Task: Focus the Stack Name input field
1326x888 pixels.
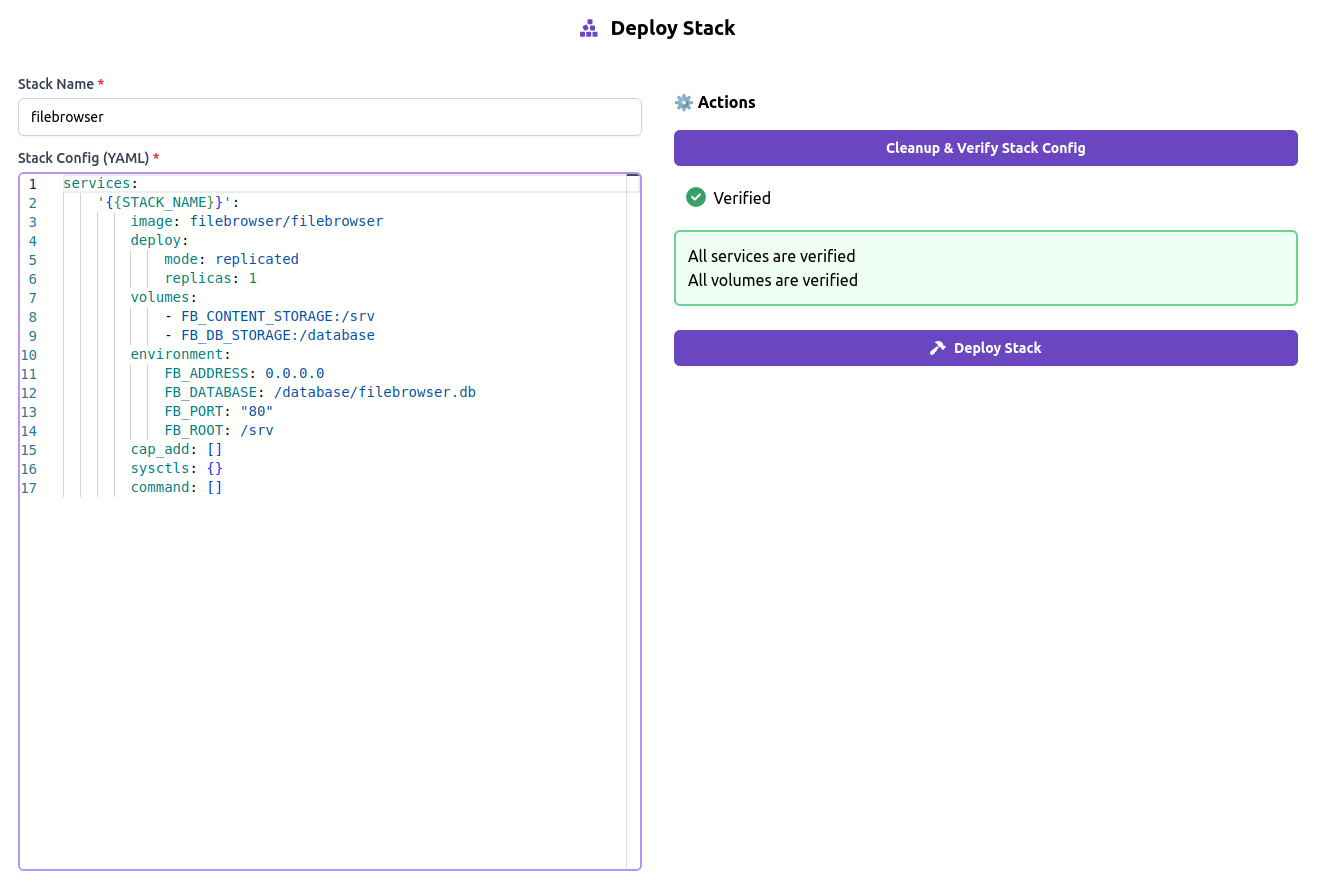Action: tap(330, 117)
